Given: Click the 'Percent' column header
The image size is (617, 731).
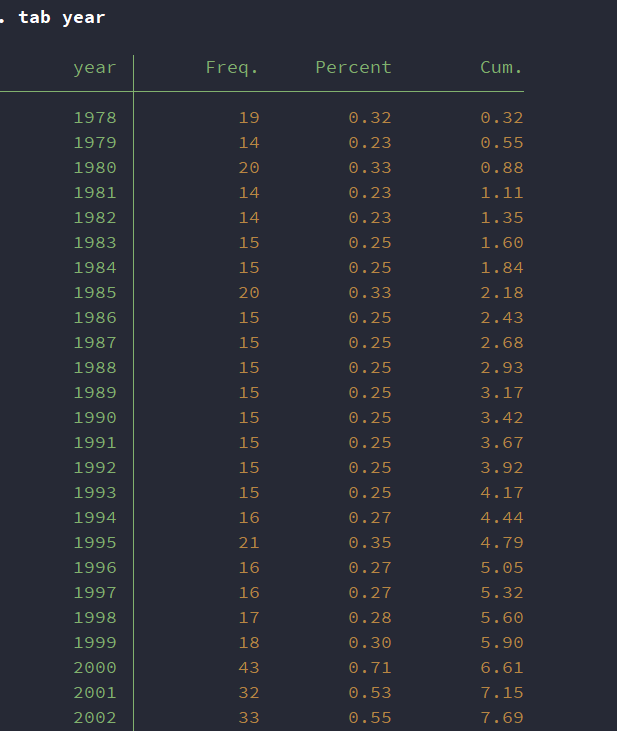Looking at the screenshot, I should (353, 68).
